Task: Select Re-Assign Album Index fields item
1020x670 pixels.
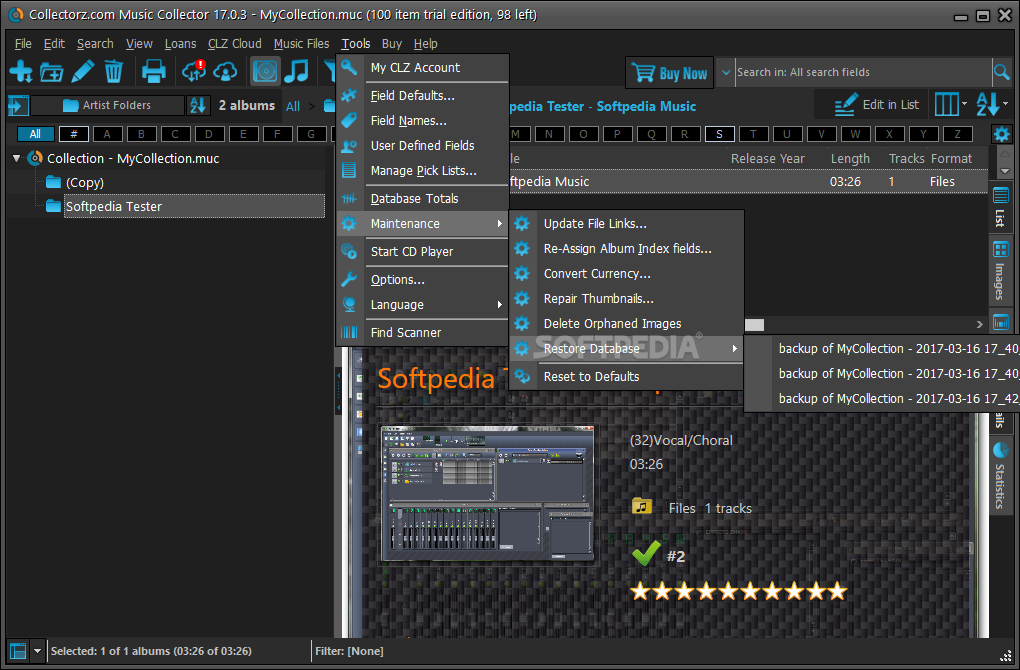Action: [626, 248]
